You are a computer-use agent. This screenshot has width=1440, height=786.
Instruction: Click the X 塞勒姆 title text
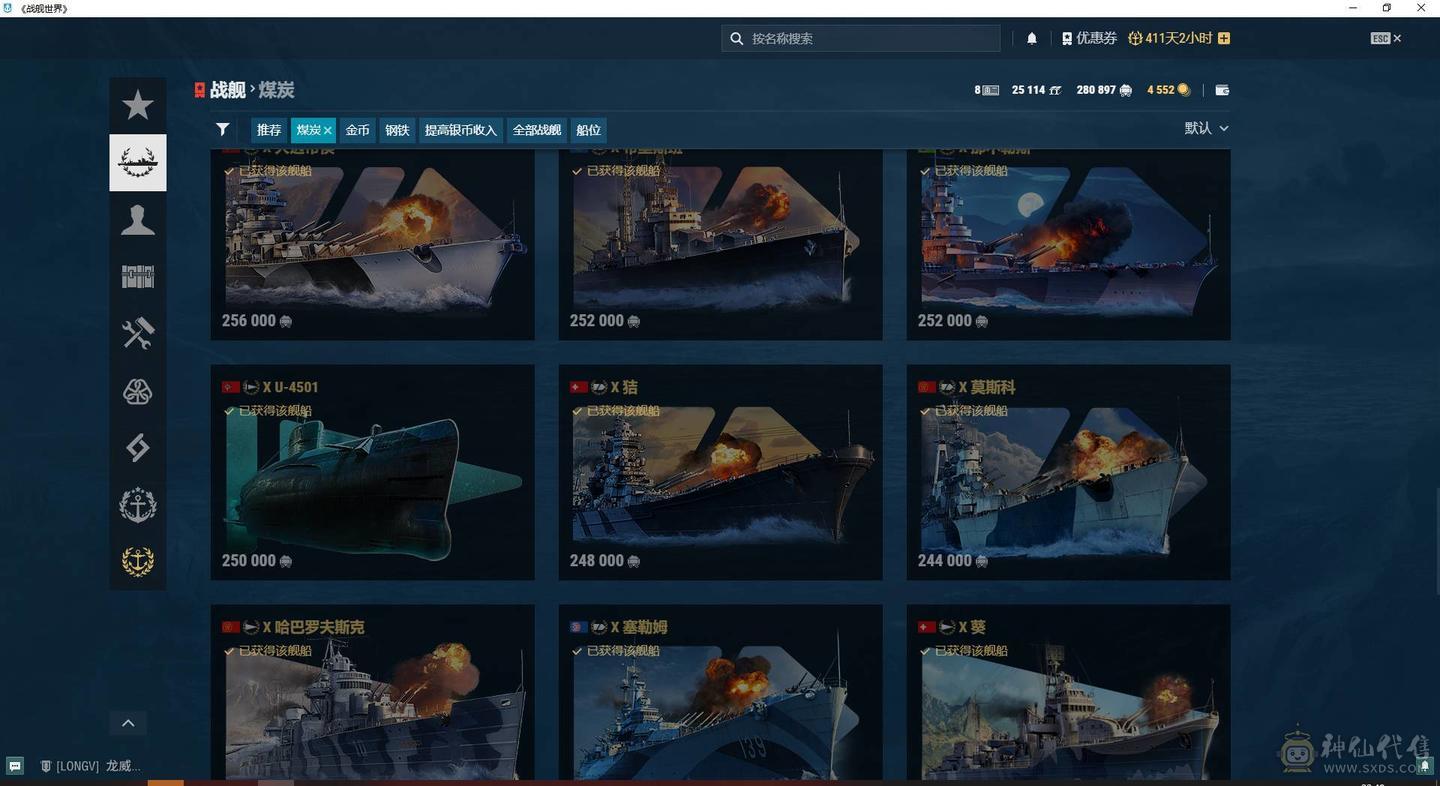638,627
